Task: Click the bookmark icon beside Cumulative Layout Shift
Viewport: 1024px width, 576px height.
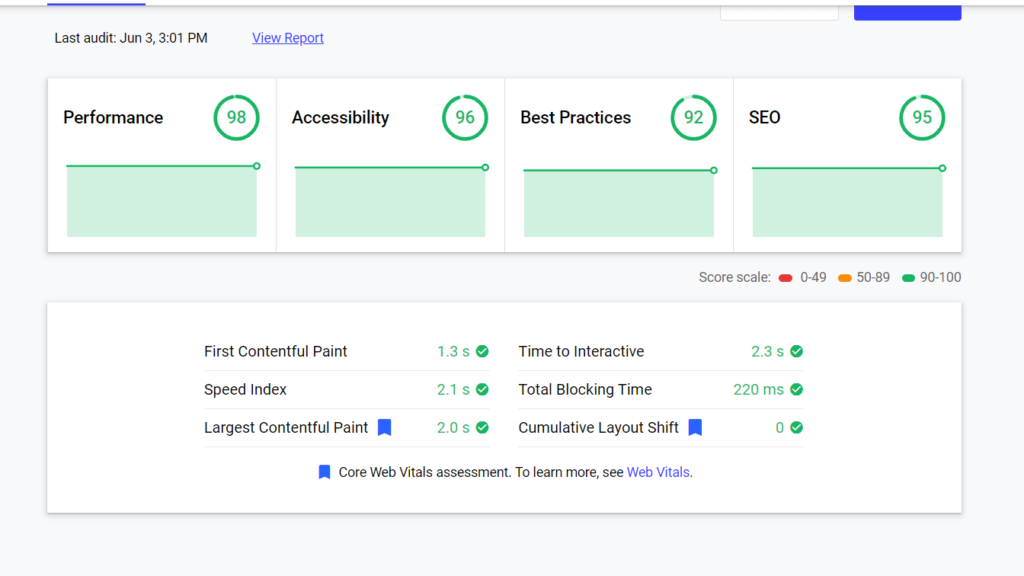Action: pyautogui.click(x=696, y=427)
